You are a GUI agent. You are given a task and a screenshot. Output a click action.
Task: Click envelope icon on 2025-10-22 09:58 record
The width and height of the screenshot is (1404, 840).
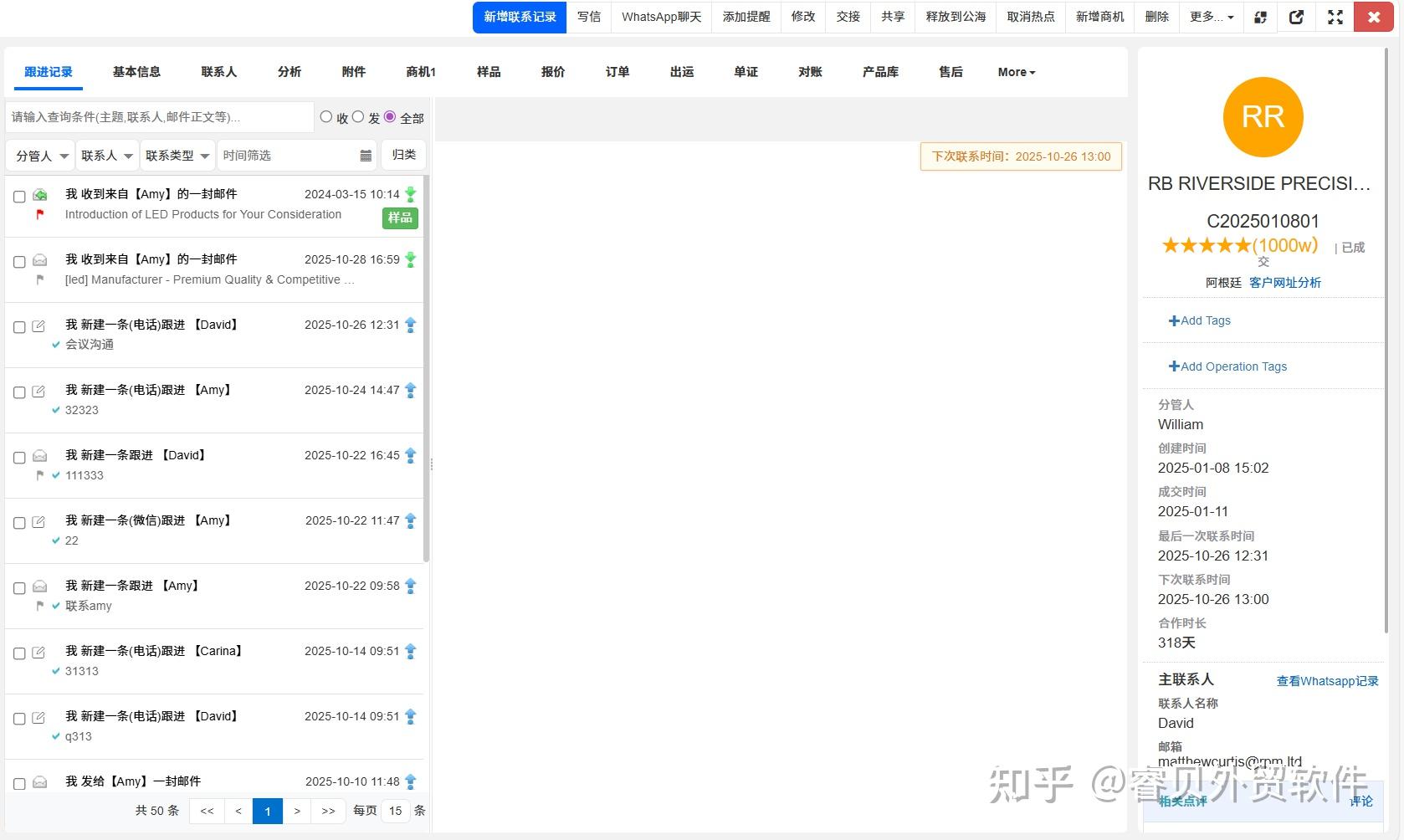coord(39,586)
